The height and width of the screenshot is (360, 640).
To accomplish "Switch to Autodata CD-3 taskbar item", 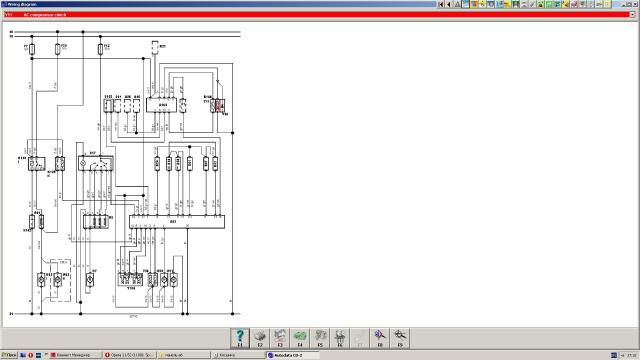I will pyautogui.click(x=292, y=355).
